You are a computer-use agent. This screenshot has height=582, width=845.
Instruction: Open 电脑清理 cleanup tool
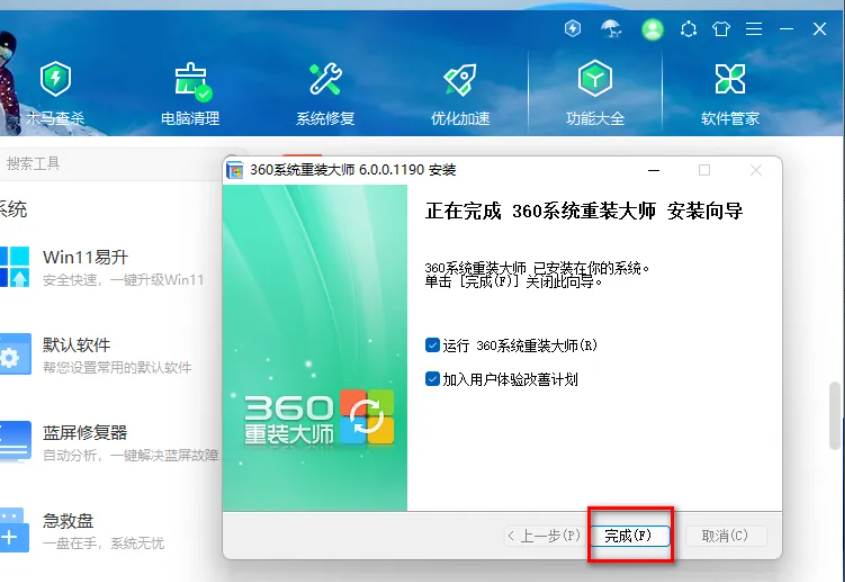tap(190, 80)
